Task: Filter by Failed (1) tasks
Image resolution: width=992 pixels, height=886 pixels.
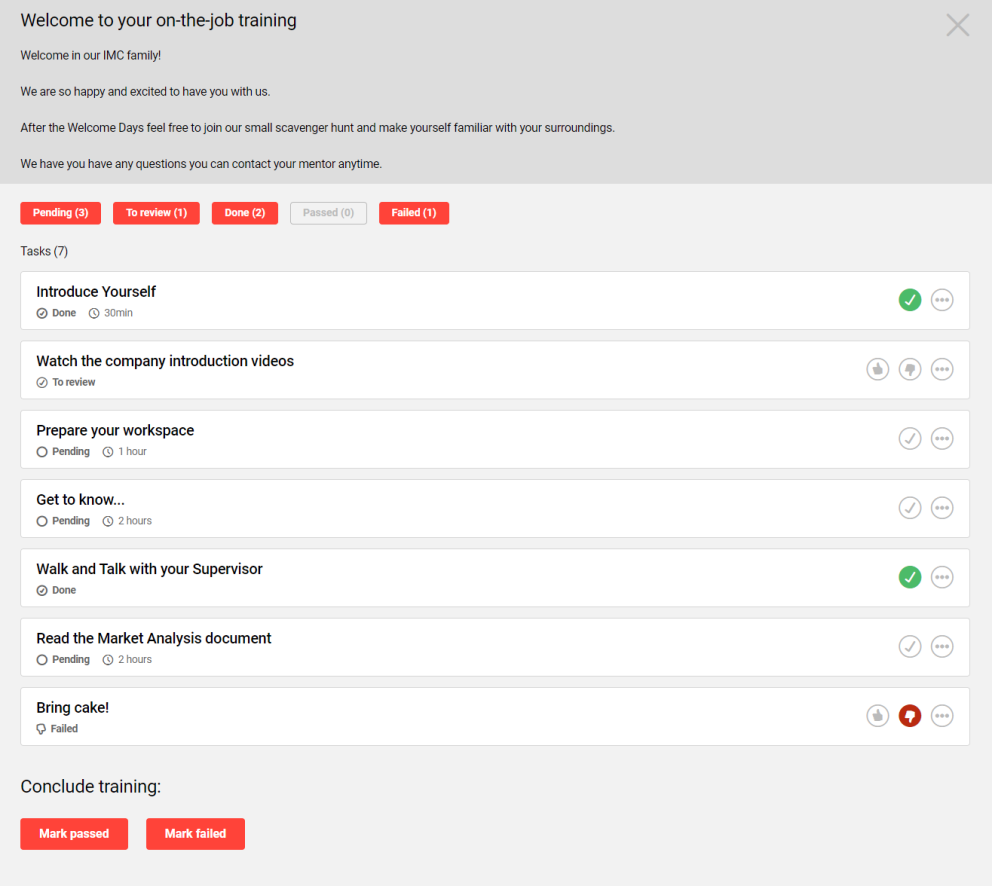Action: [413, 213]
